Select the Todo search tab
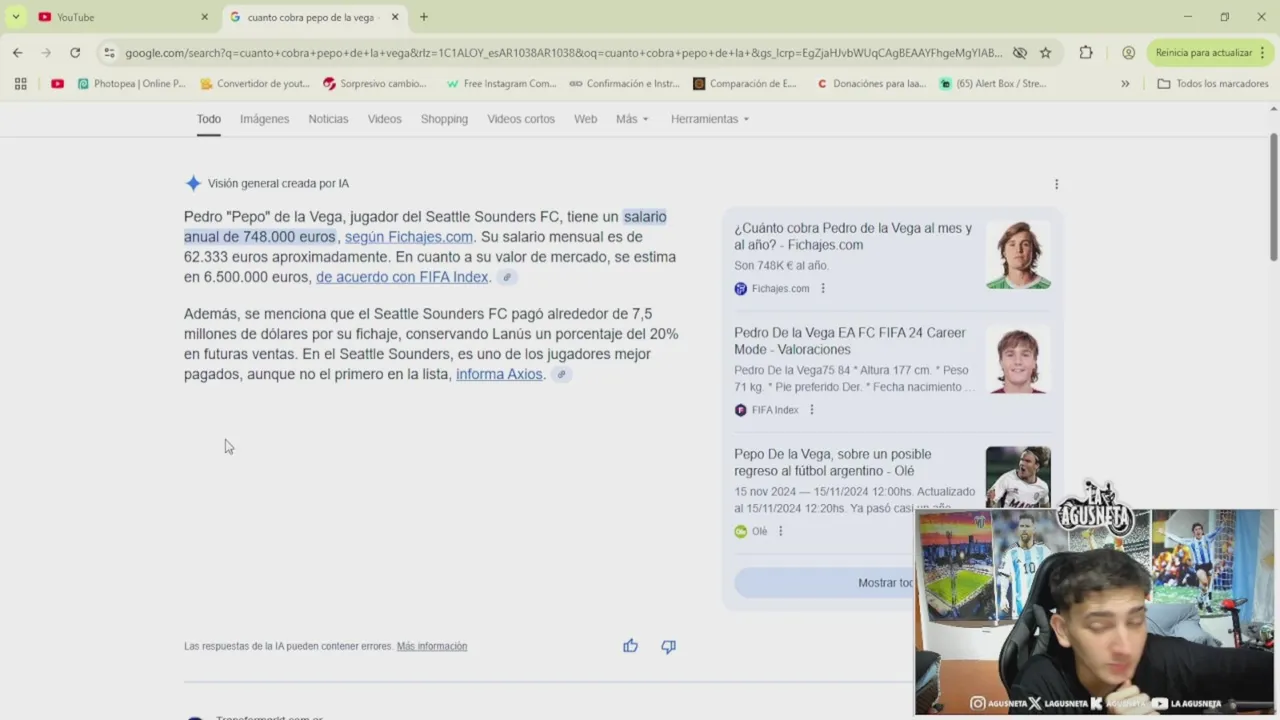The image size is (1280, 720). pos(209,119)
